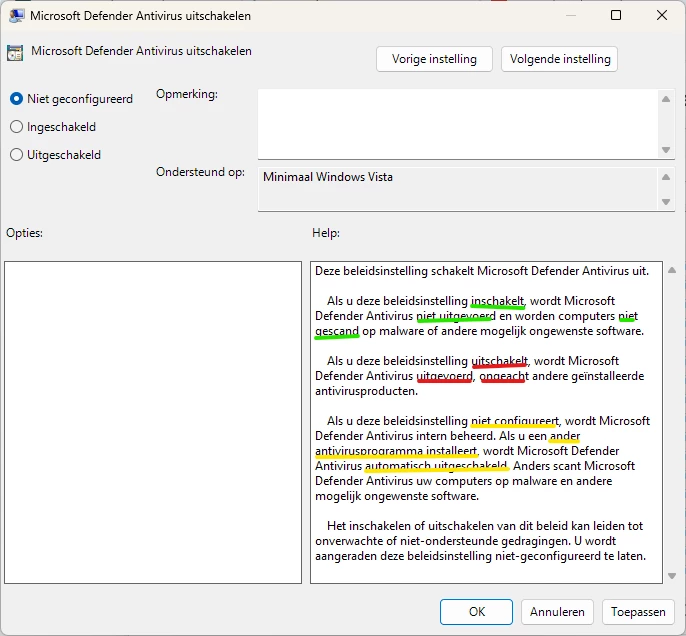Click the 'Ondersteund op:' label
The height and width of the screenshot is (636, 686).
tap(200, 172)
